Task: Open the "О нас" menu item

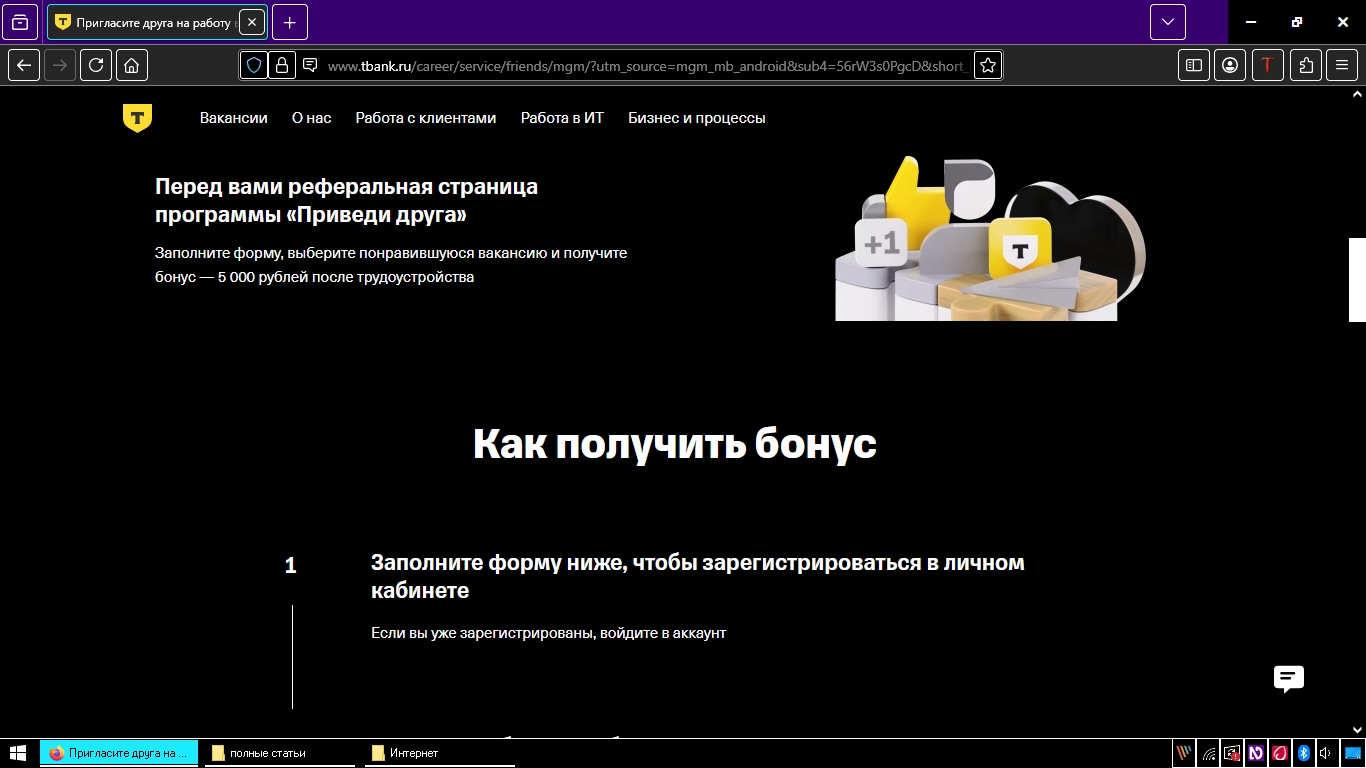Action: click(311, 118)
